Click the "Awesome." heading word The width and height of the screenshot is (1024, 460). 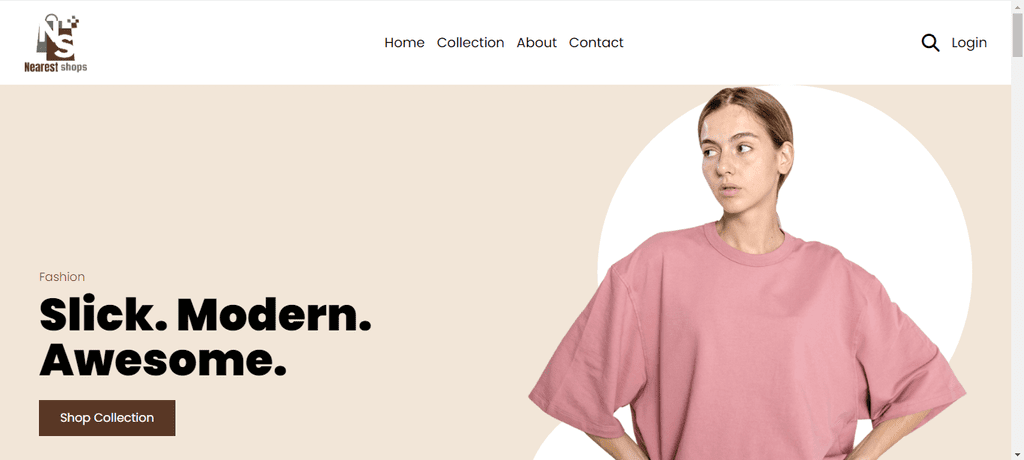pos(163,360)
